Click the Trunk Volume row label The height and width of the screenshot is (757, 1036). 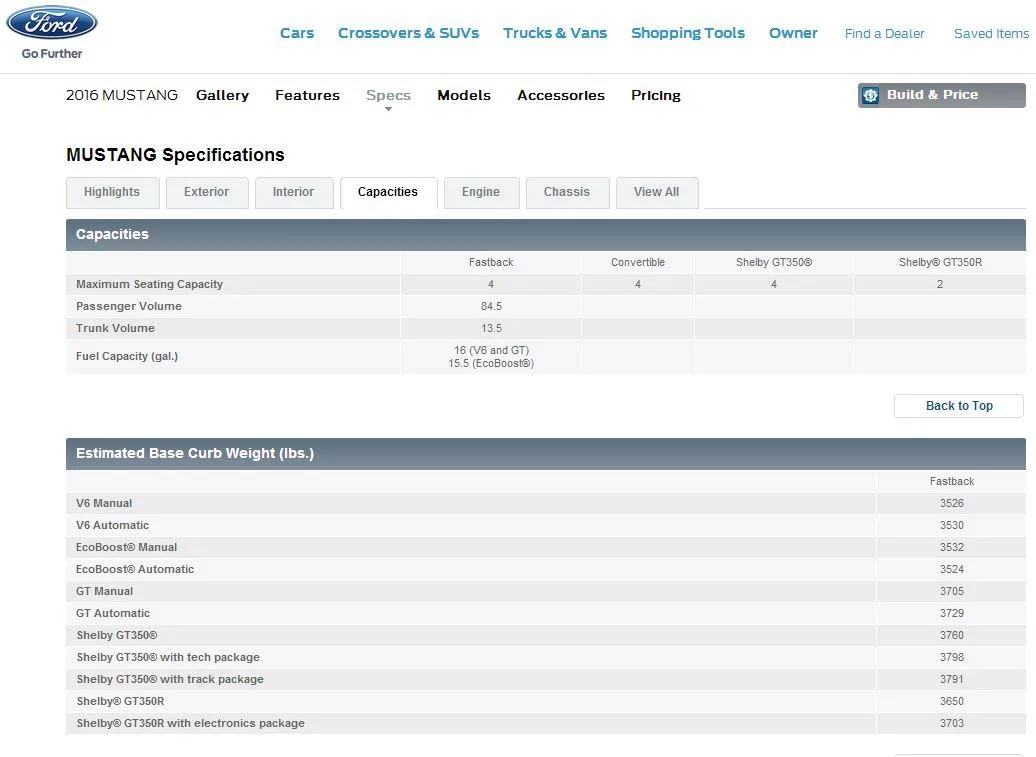[x=115, y=328]
